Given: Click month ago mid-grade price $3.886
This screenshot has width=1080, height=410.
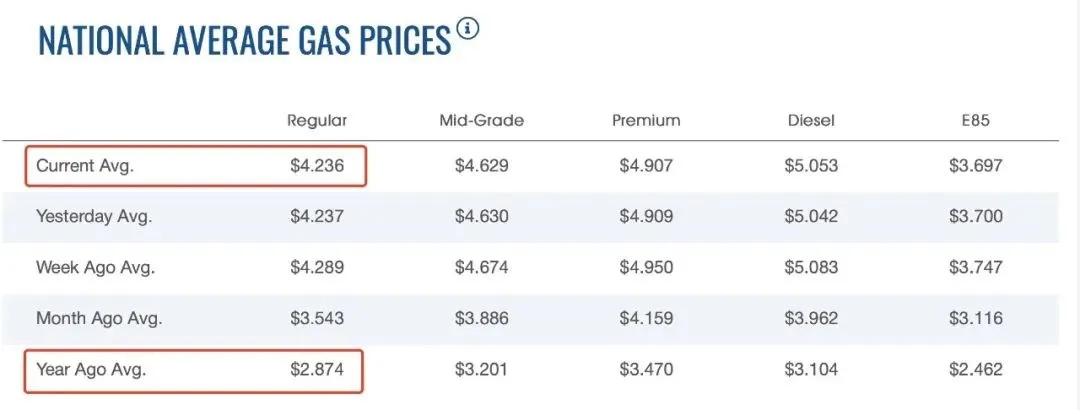Looking at the screenshot, I should pyautogui.click(x=481, y=319).
